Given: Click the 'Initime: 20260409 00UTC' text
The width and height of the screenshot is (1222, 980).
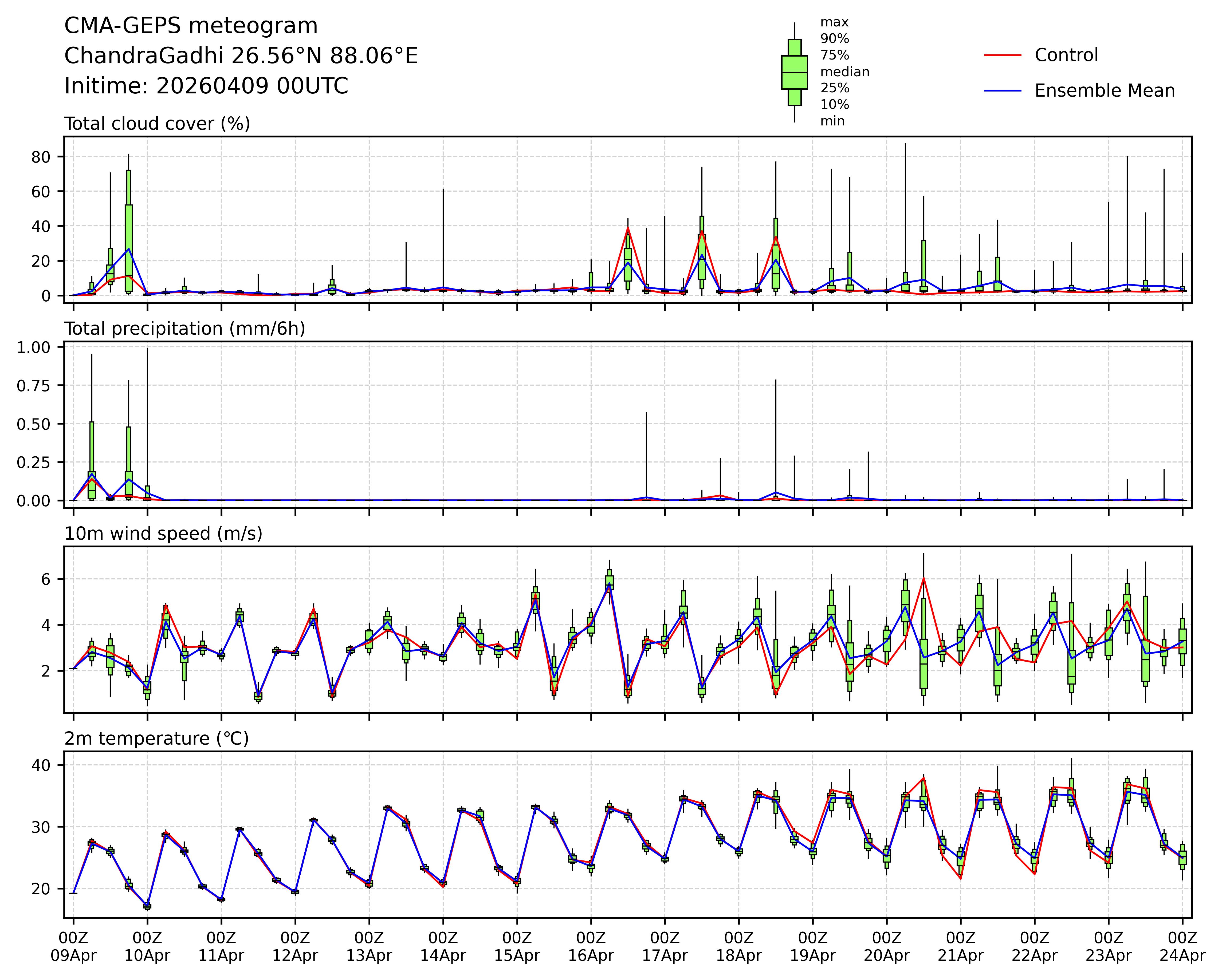Looking at the screenshot, I should point(206,86).
